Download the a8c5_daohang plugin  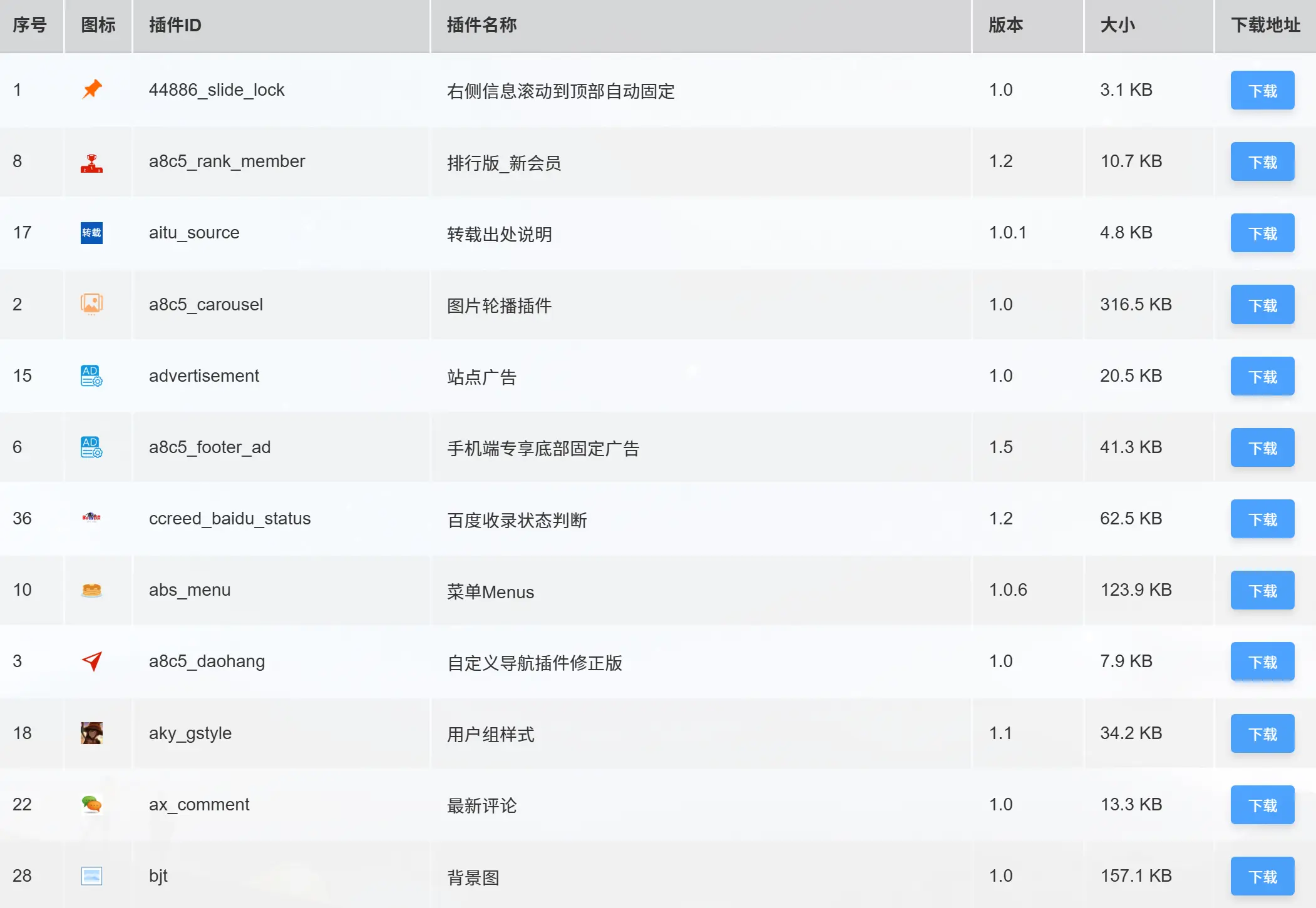(x=1262, y=661)
